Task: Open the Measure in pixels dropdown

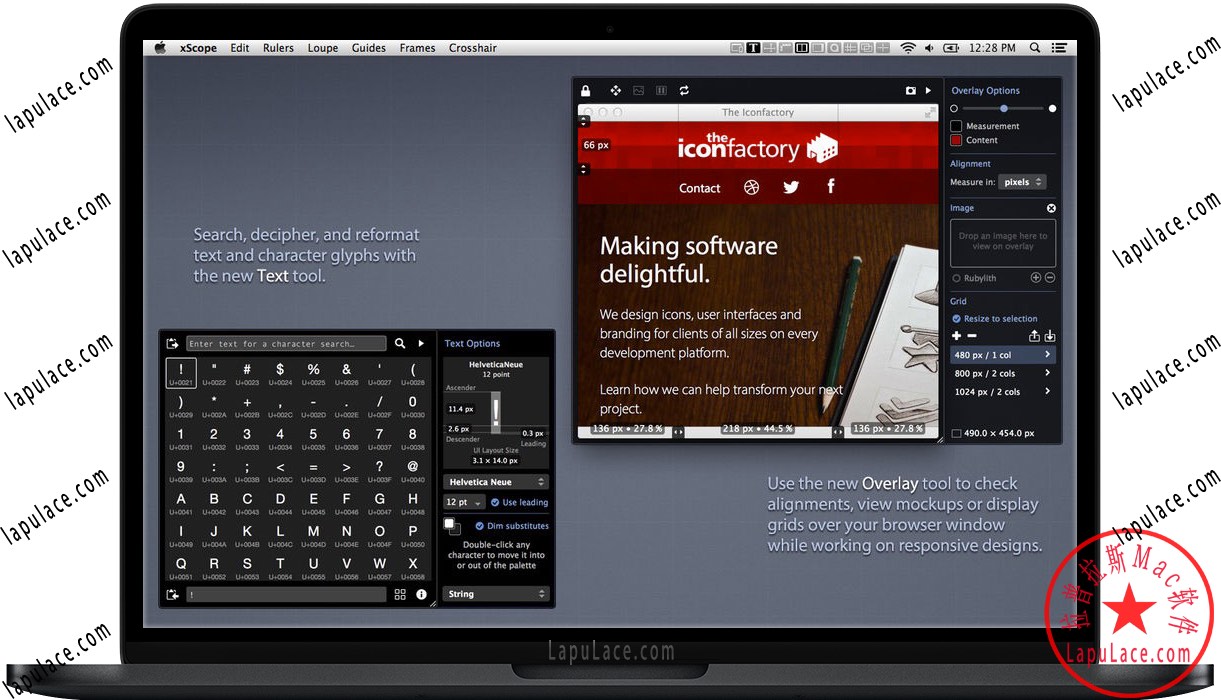Action: 1022,182
